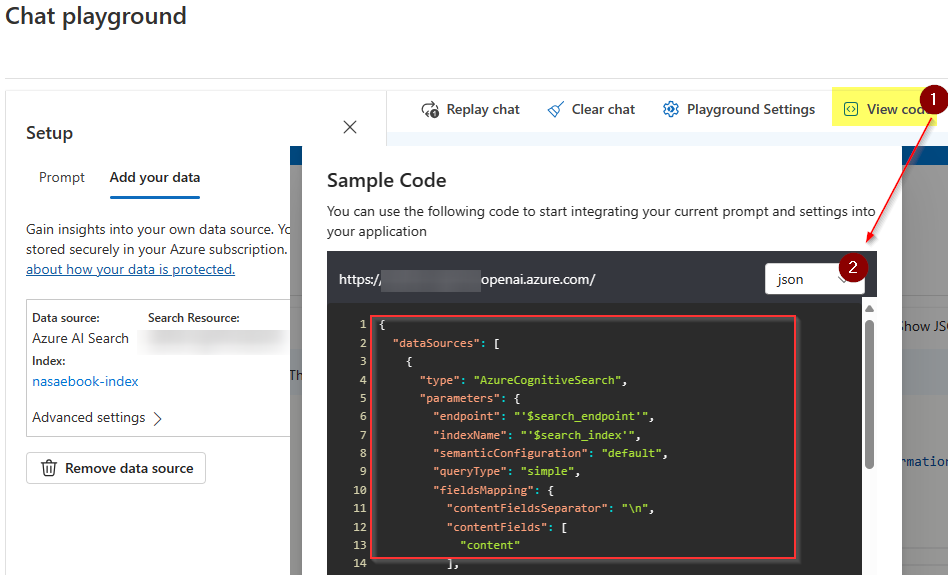Image resolution: width=948 pixels, height=575 pixels.
Task: Open link about how your data is protected
Action: pos(130,269)
